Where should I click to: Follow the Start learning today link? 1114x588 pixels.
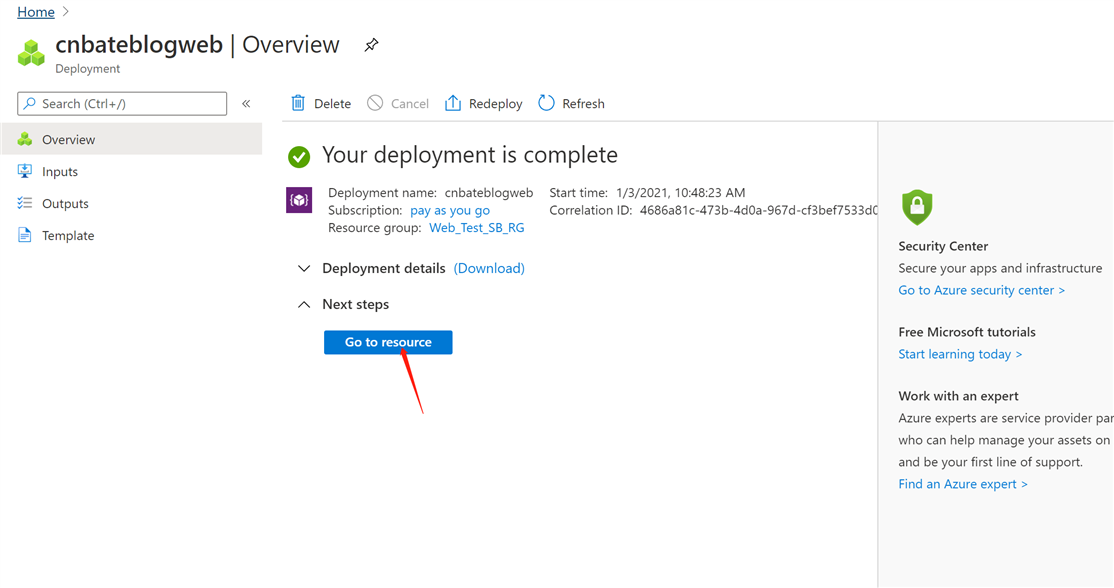pos(960,354)
